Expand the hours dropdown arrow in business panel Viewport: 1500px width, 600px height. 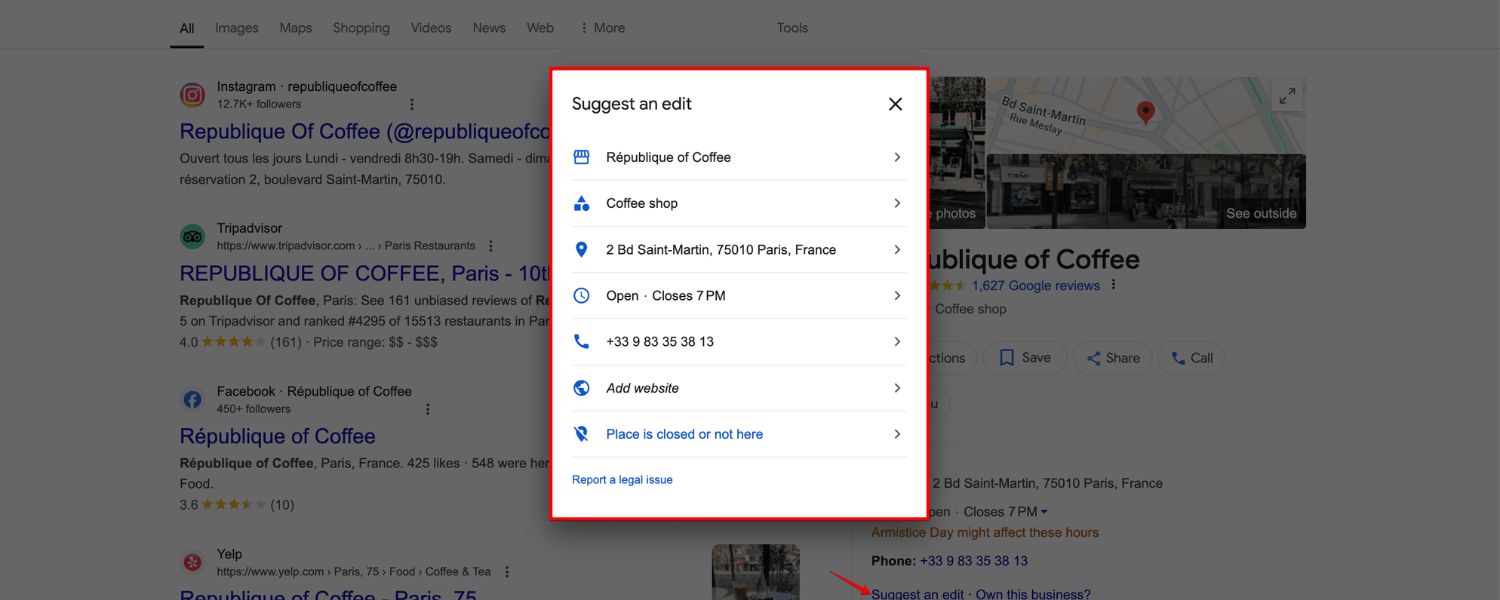pos(1044,512)
